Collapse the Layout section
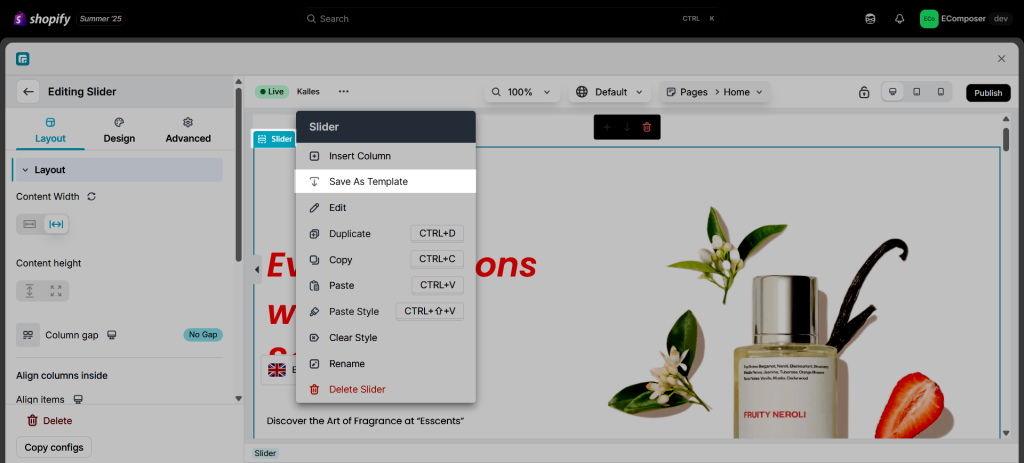The width and height of the screenshot is (1024, 463). coord(118,170)
